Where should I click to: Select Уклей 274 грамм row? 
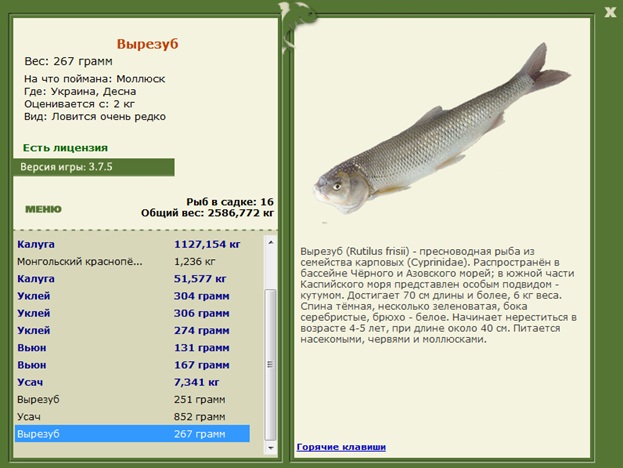[x=132, y=330]
